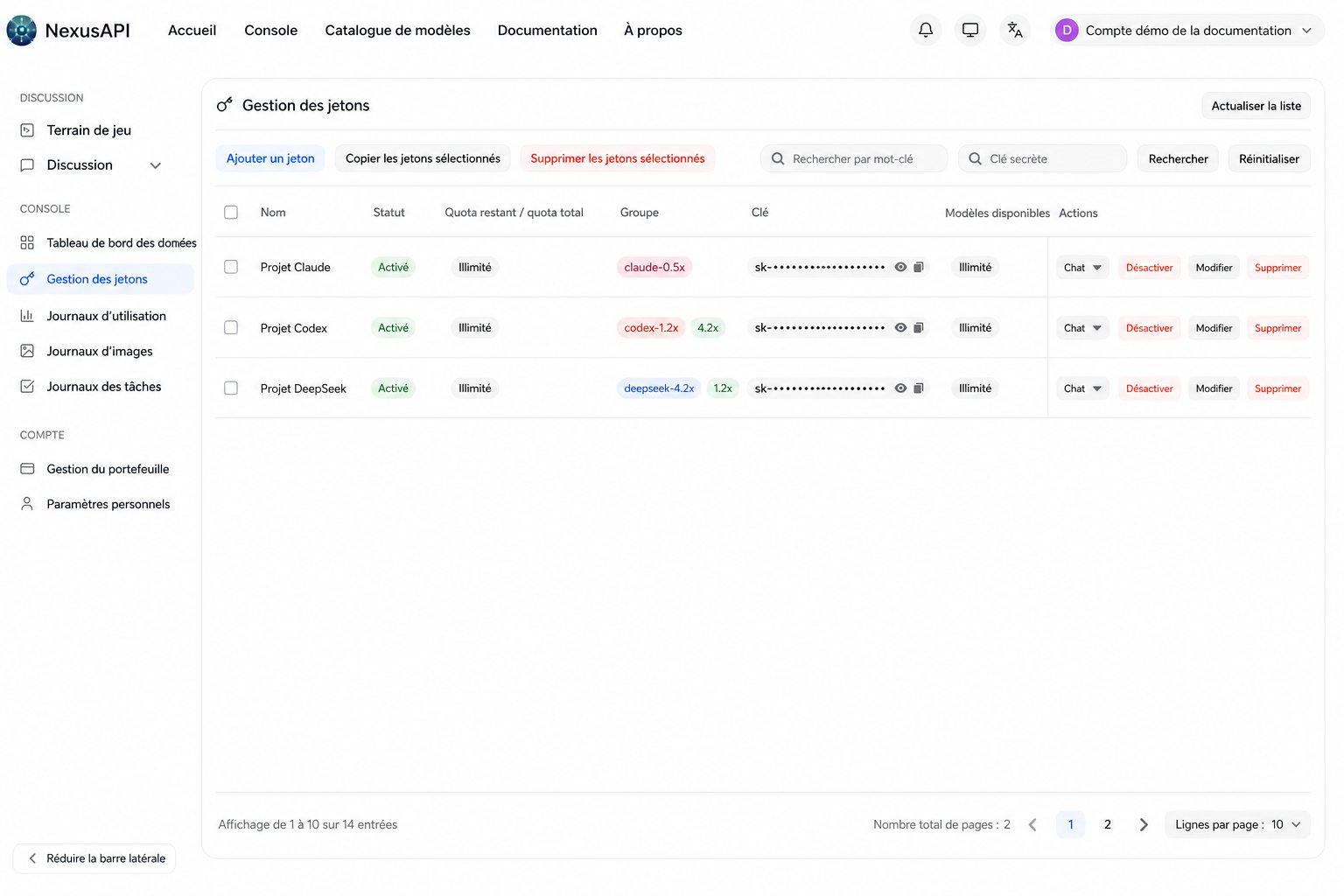The image size is (1344, 896).
Task: Open the Chat dropdown for Projet Claude
Action: pyautogui.click(x=1082, y=267)
